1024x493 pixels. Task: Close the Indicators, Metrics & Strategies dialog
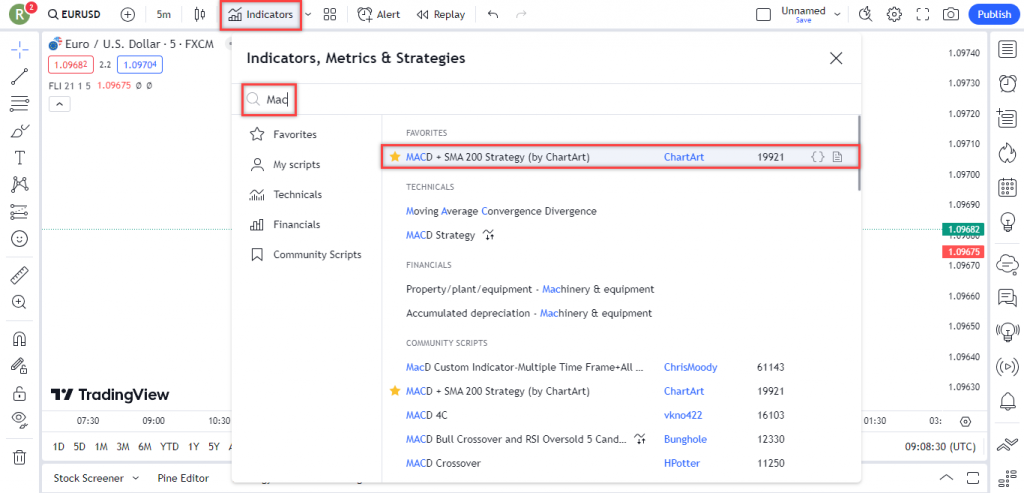836,58
